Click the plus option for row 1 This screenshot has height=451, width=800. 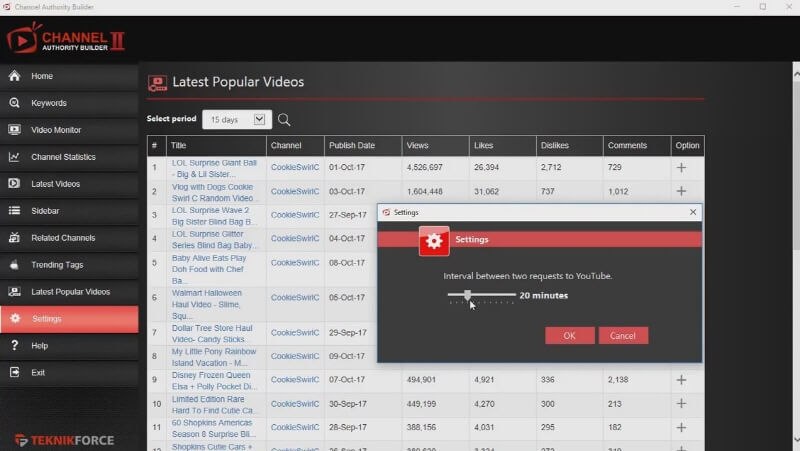coord(681,167)
